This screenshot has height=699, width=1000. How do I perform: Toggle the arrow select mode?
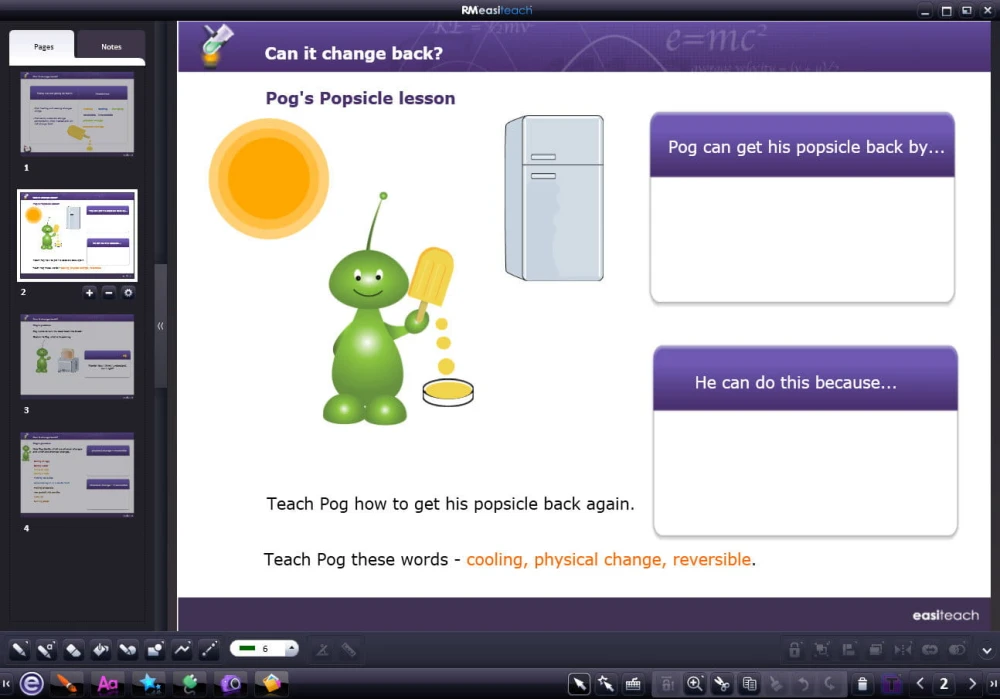point(578,684)
